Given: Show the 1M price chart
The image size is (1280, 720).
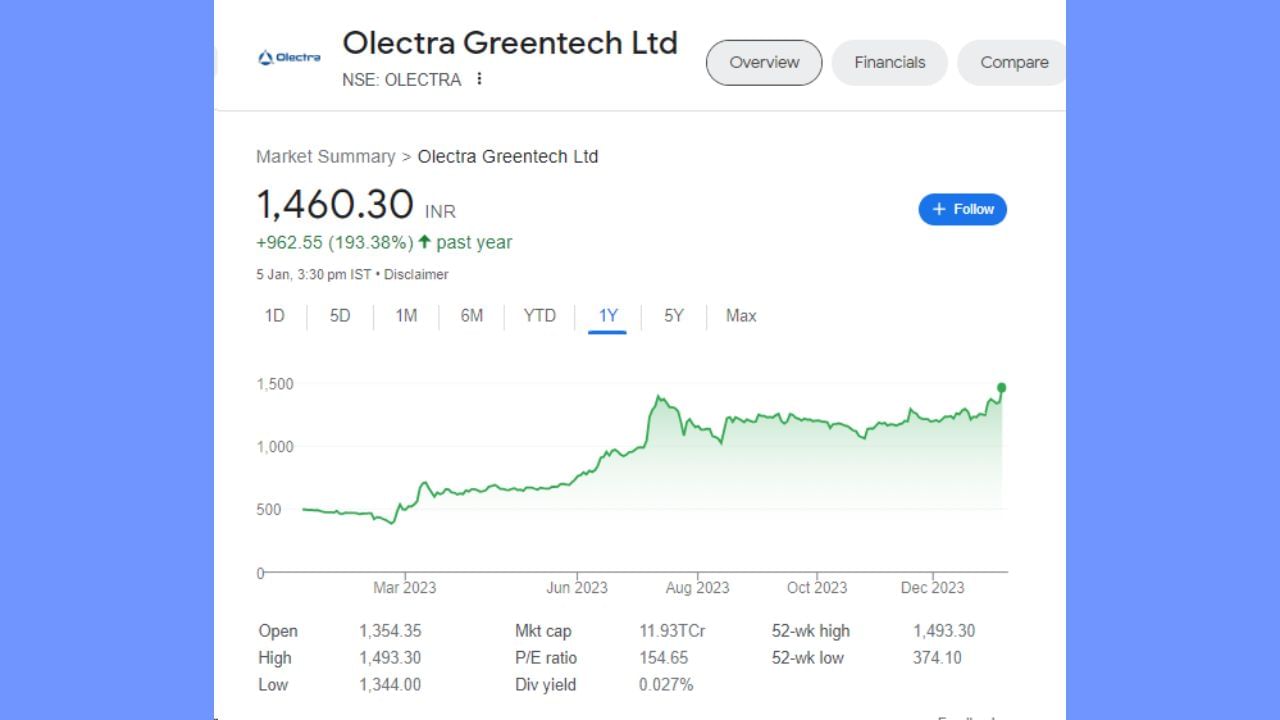Looking at the screenshot, I should click(x=406, y=316).
